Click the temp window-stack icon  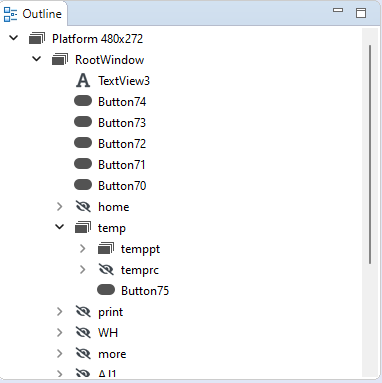point(83,227)
